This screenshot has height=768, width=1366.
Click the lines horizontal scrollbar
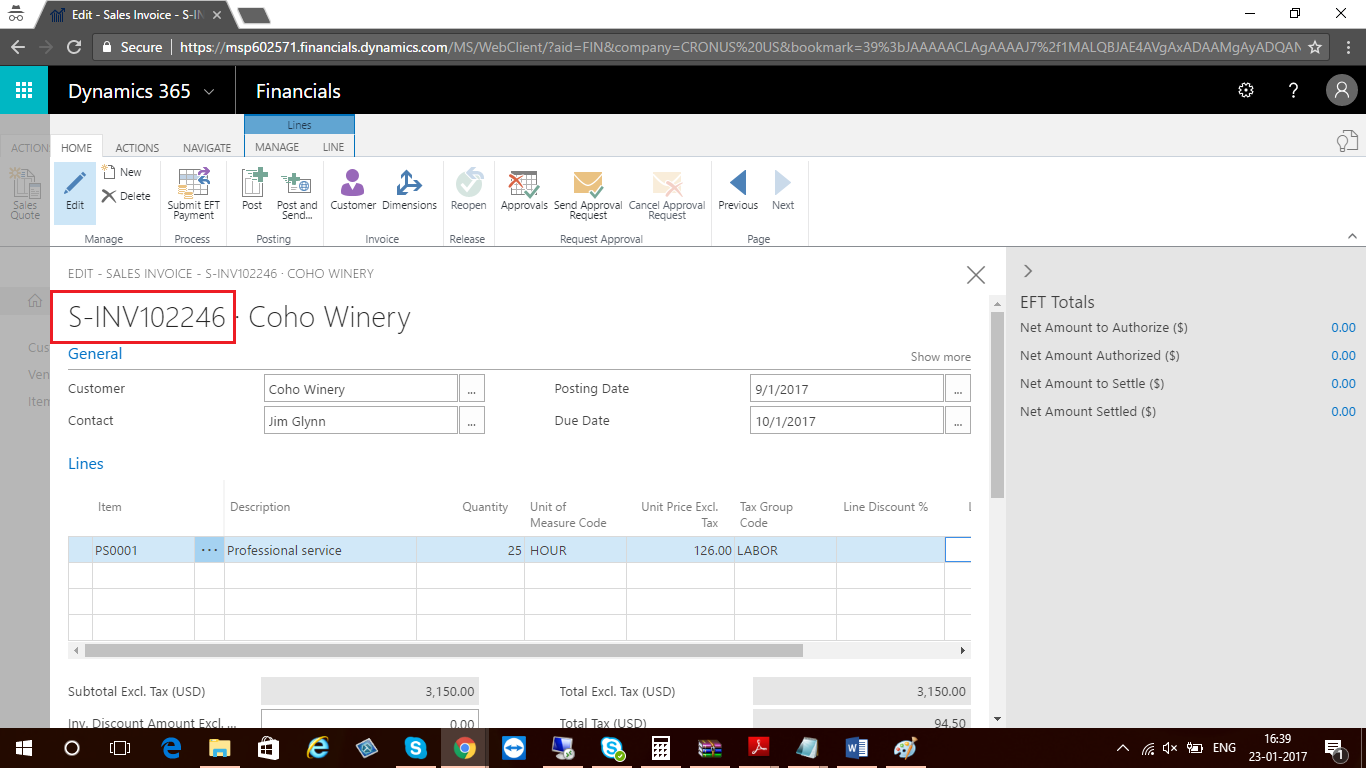click(444, 650)
